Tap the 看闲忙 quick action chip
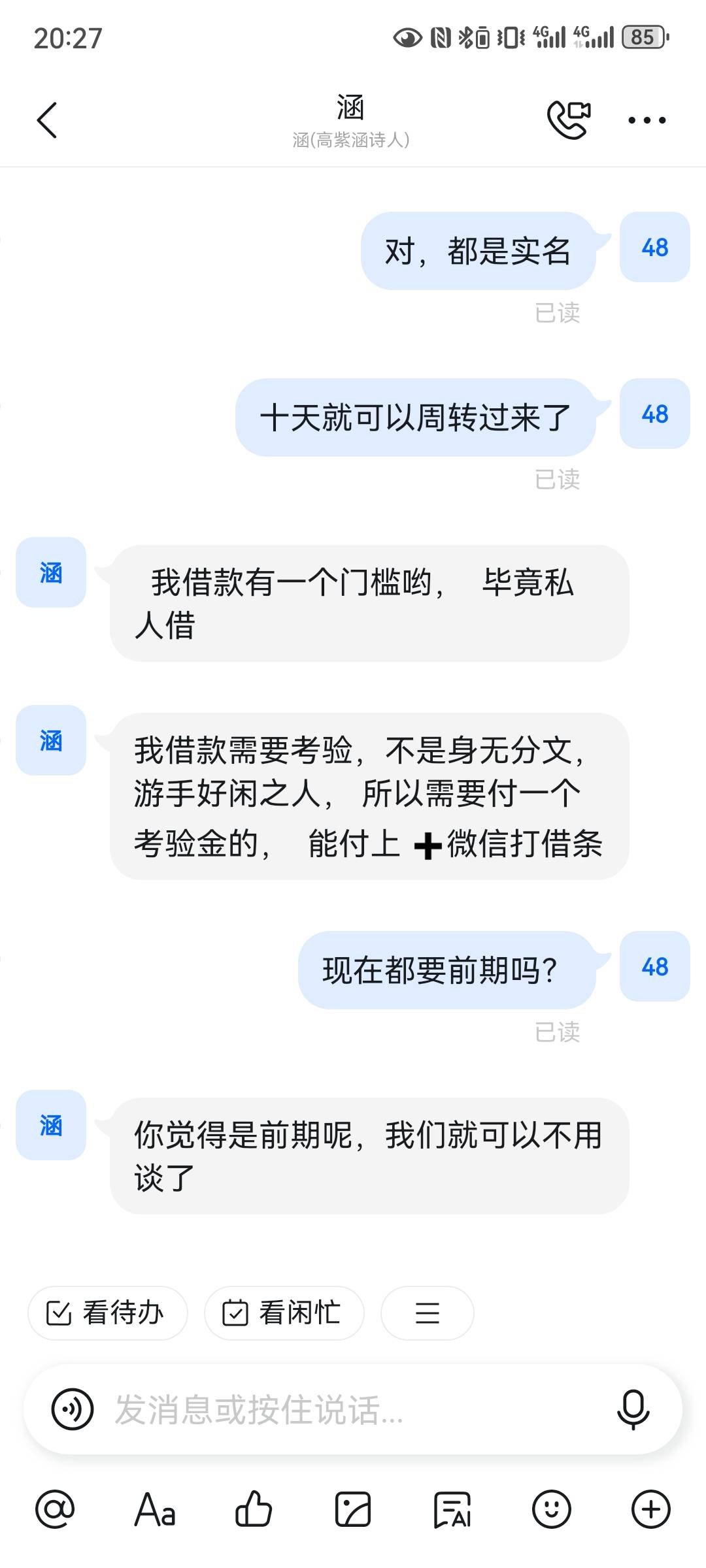 (x=284, y=1313)
